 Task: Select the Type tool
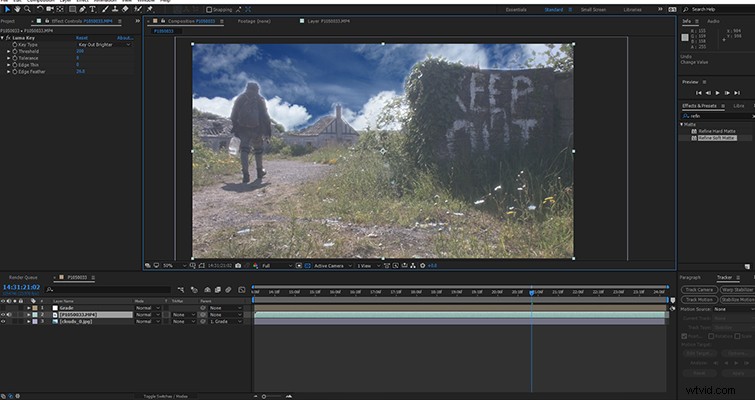[92, 9]
